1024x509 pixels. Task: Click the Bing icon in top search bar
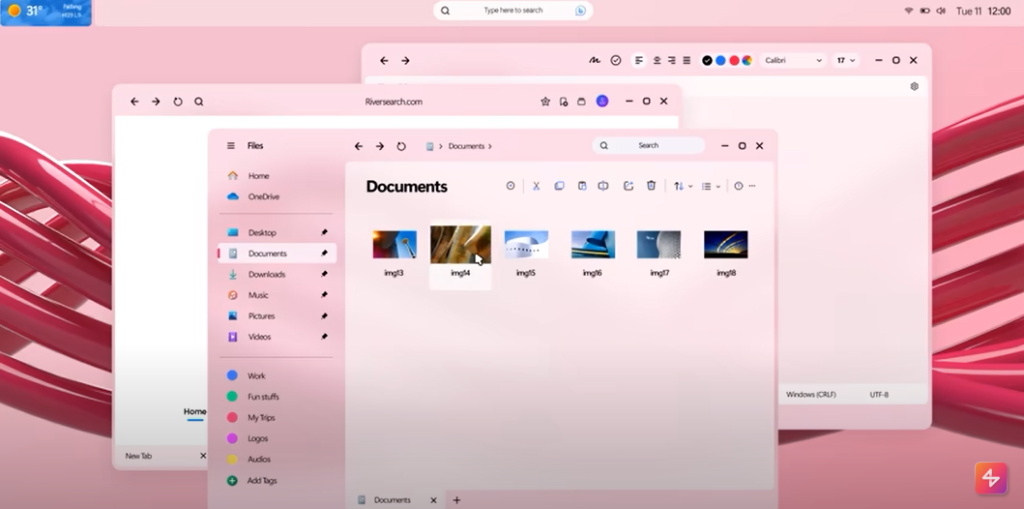click(580, 10)
